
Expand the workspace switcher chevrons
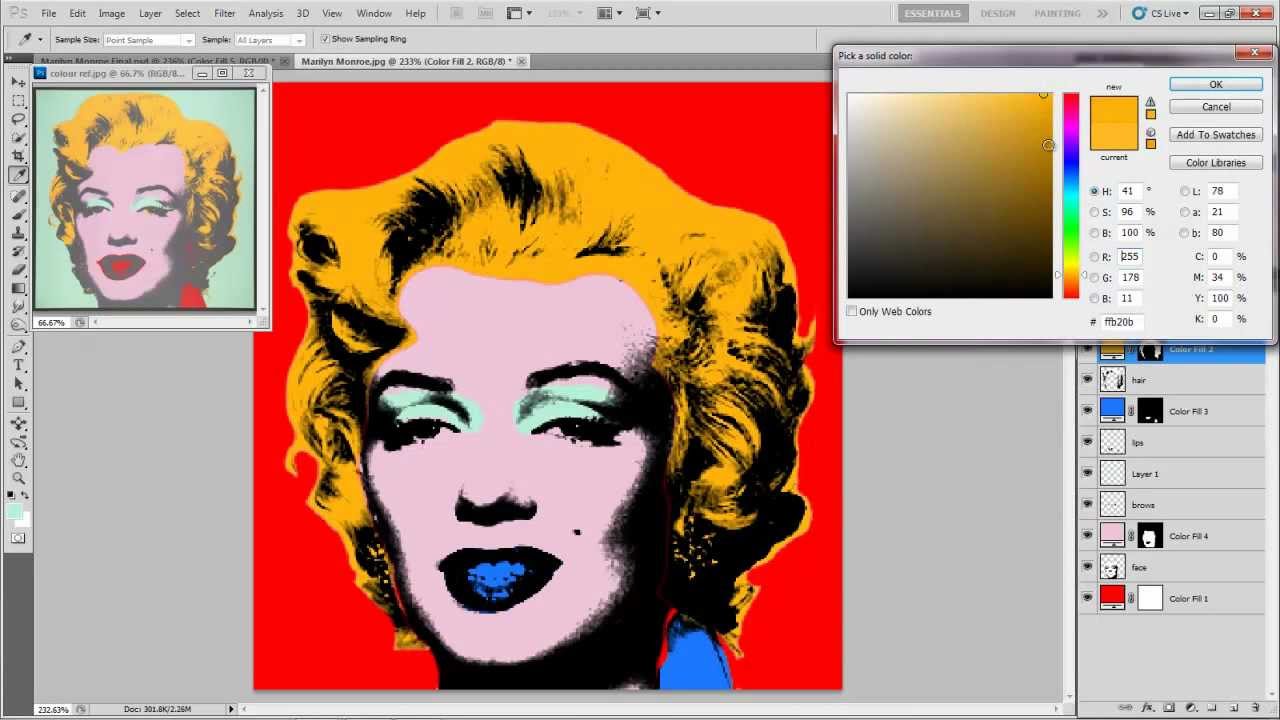[1102, 13]
